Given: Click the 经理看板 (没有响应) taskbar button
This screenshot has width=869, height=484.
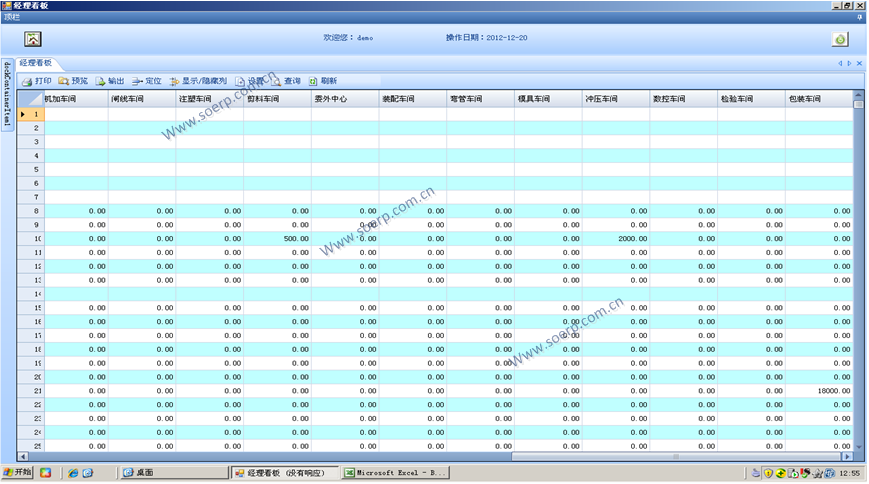Looking at the screenshot, I should point(285,473).
